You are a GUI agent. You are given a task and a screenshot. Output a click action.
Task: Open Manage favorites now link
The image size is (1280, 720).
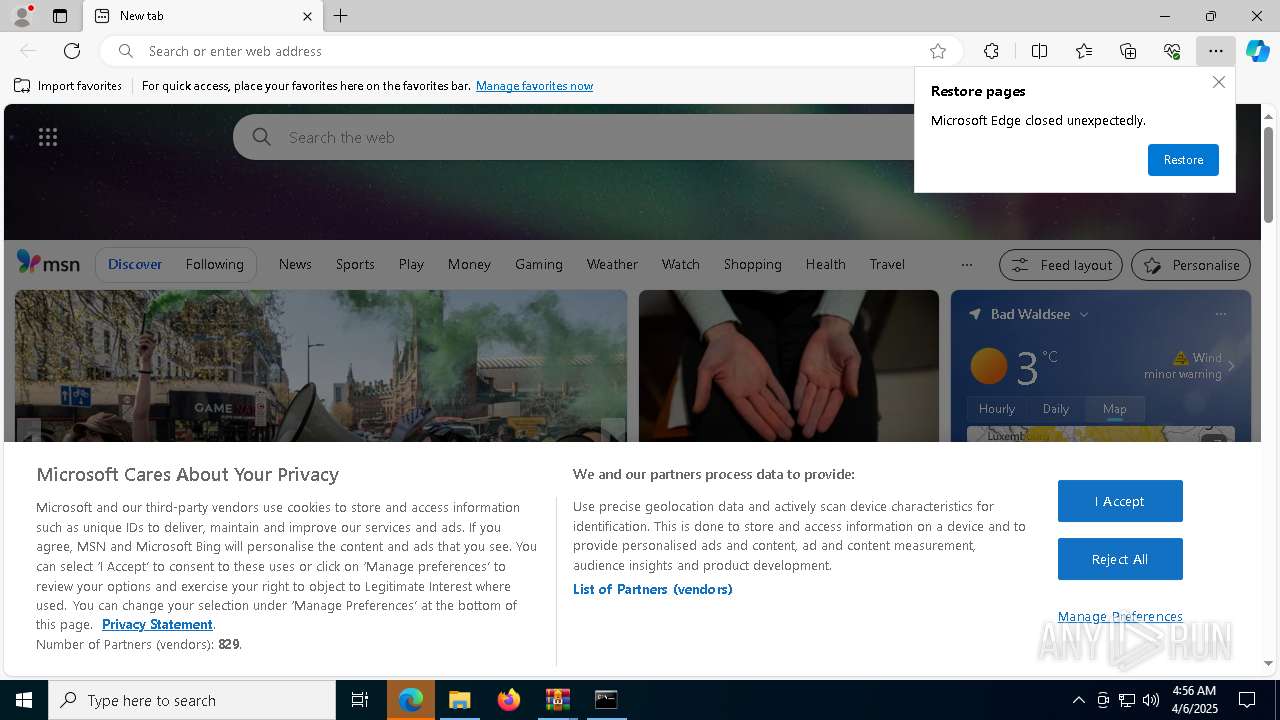534,86
